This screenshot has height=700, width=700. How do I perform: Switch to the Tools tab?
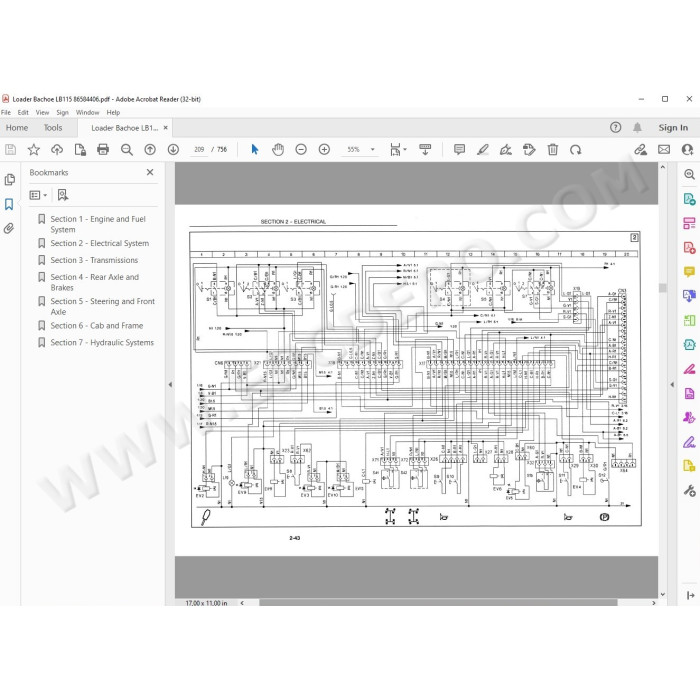coord(53,128)
